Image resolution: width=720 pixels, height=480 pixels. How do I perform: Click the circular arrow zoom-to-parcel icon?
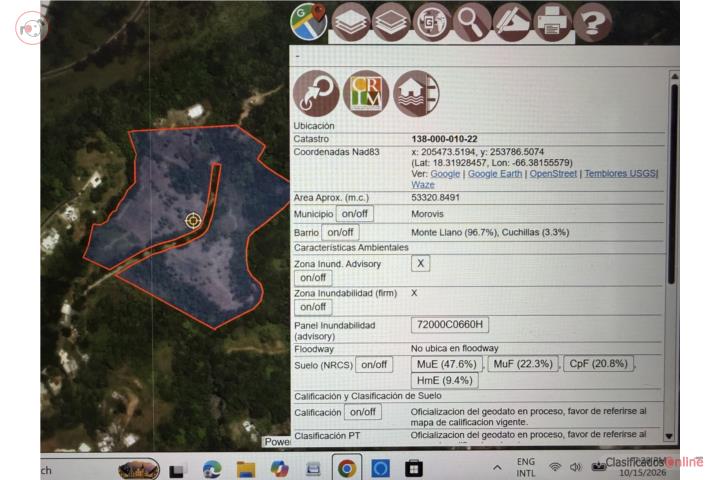point(316,93)
